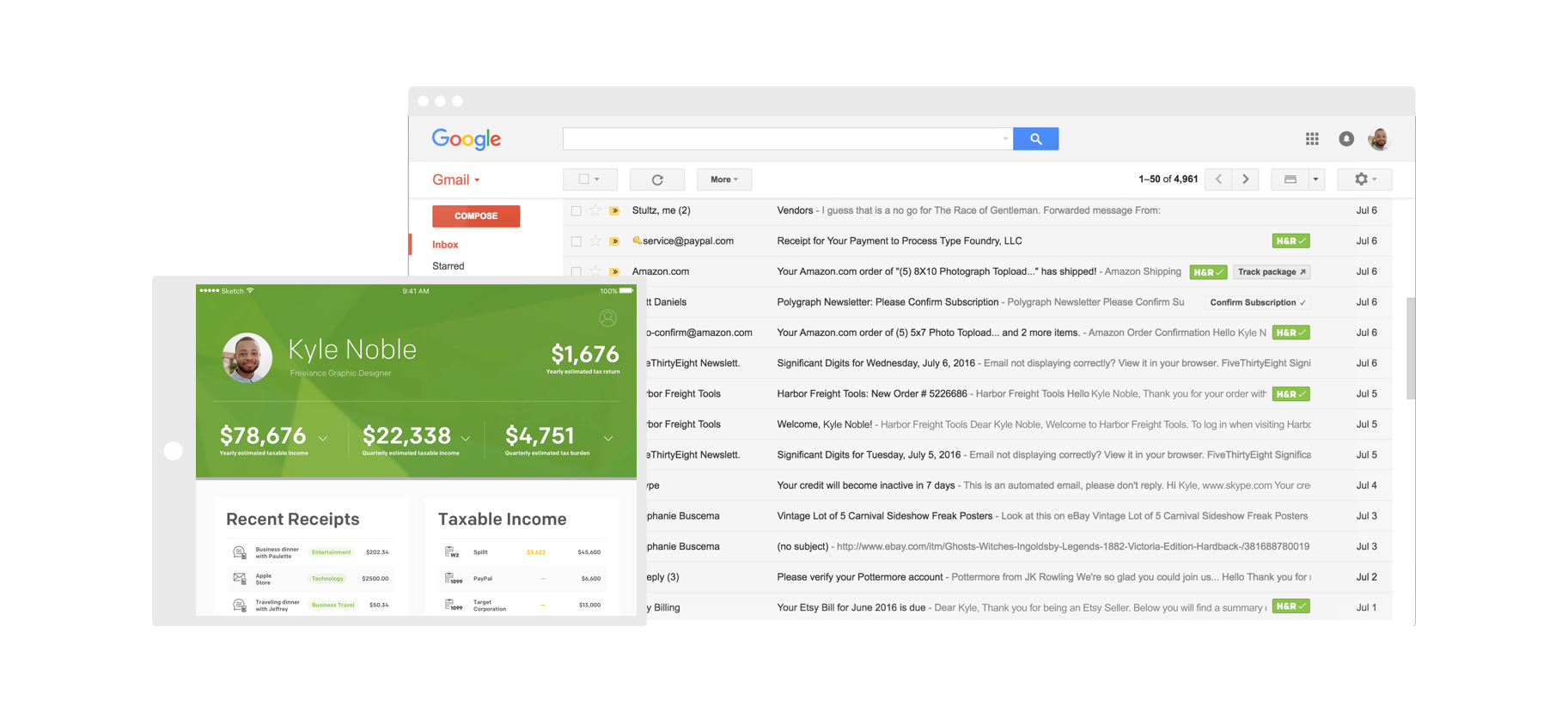This screenshot has height=712, width=1568.
Task: Open Welcome, Kyle Noble! Harbor Freight email
Action: pyautogui.click(x=1020, y=424)
